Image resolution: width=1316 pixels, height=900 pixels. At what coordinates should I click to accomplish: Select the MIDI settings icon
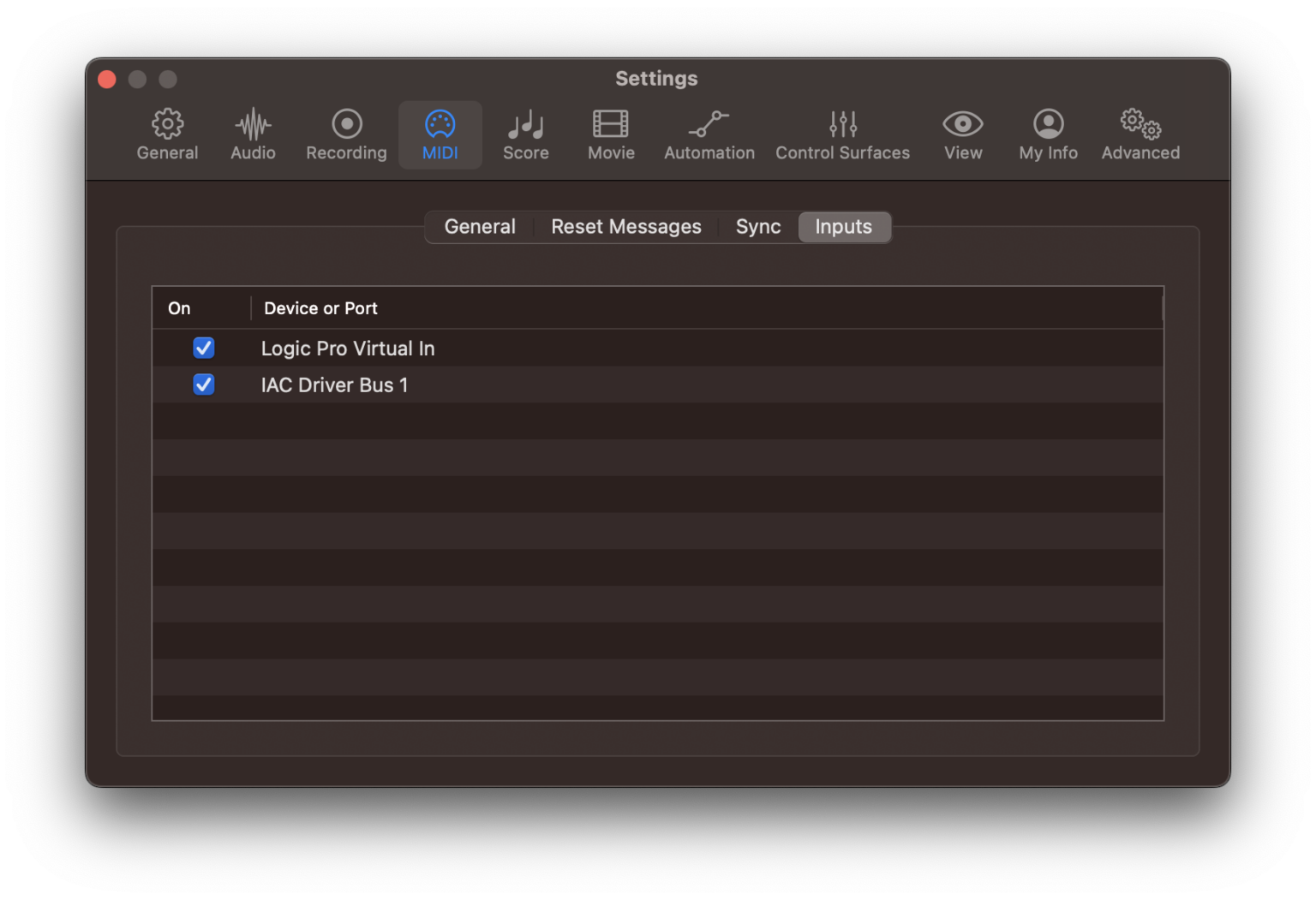[440, 134]
